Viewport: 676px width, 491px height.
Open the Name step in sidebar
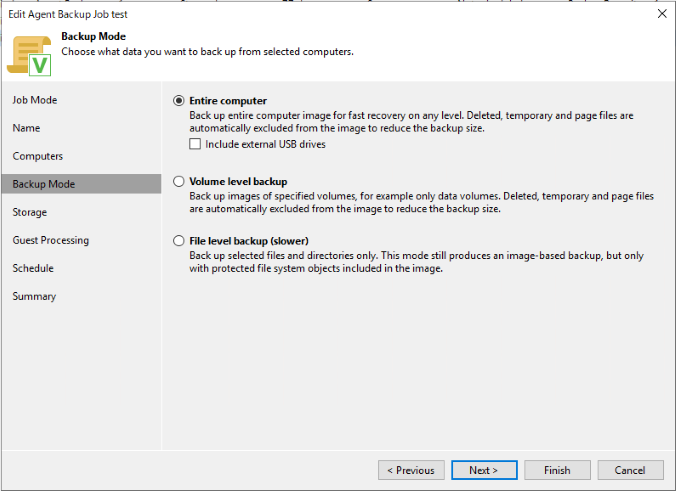click(x=27, y=128)
